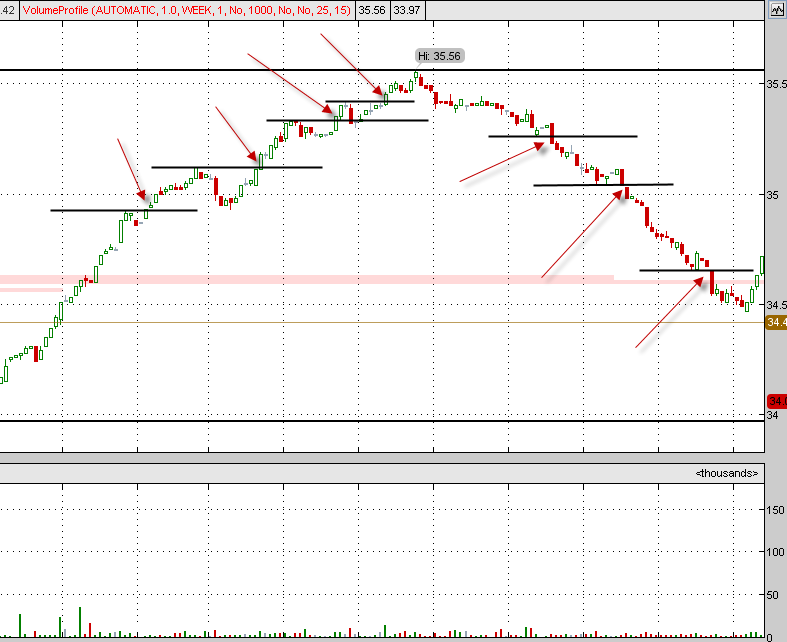The height and width of the screenshot is (642, 787).
Task: Click the 150 volume axis label
Action: coord(775,510)
